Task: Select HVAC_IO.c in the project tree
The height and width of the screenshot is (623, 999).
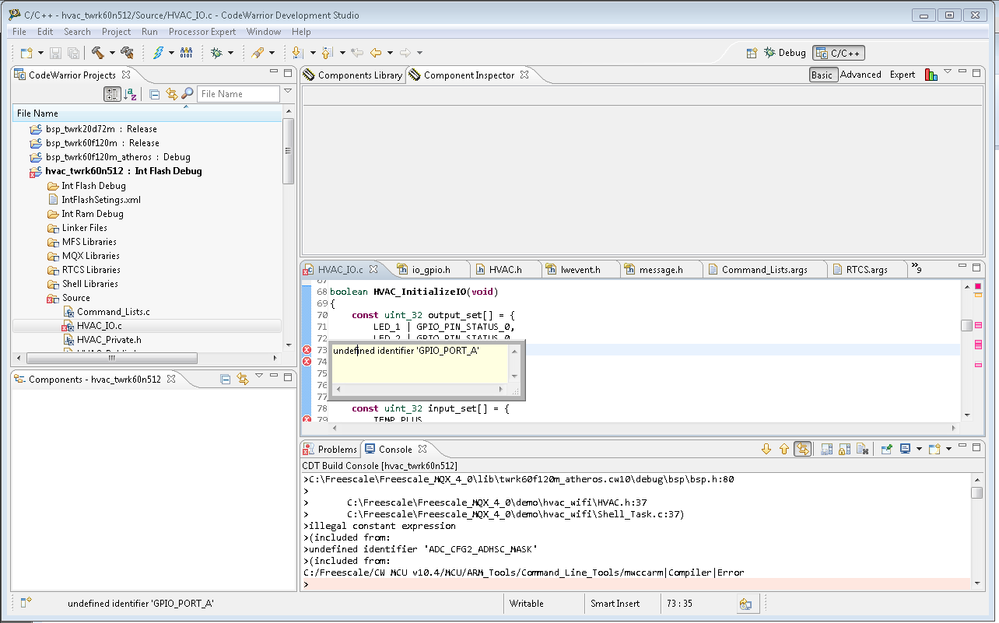Action: pyautogui.click(x=99, y=326)
